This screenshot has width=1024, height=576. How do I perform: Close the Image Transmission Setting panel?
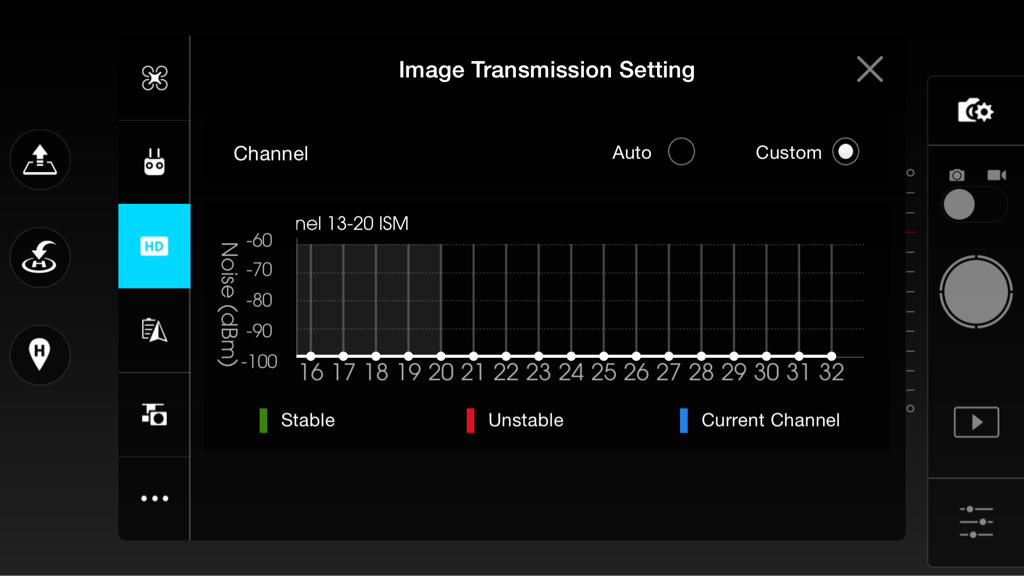(870, 69)
